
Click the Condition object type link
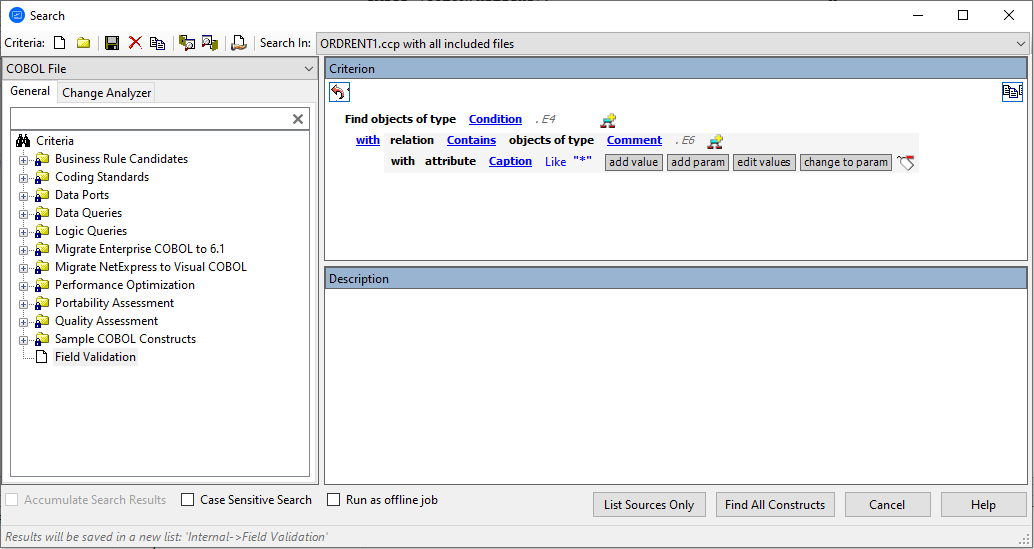(x=495, y=119)
